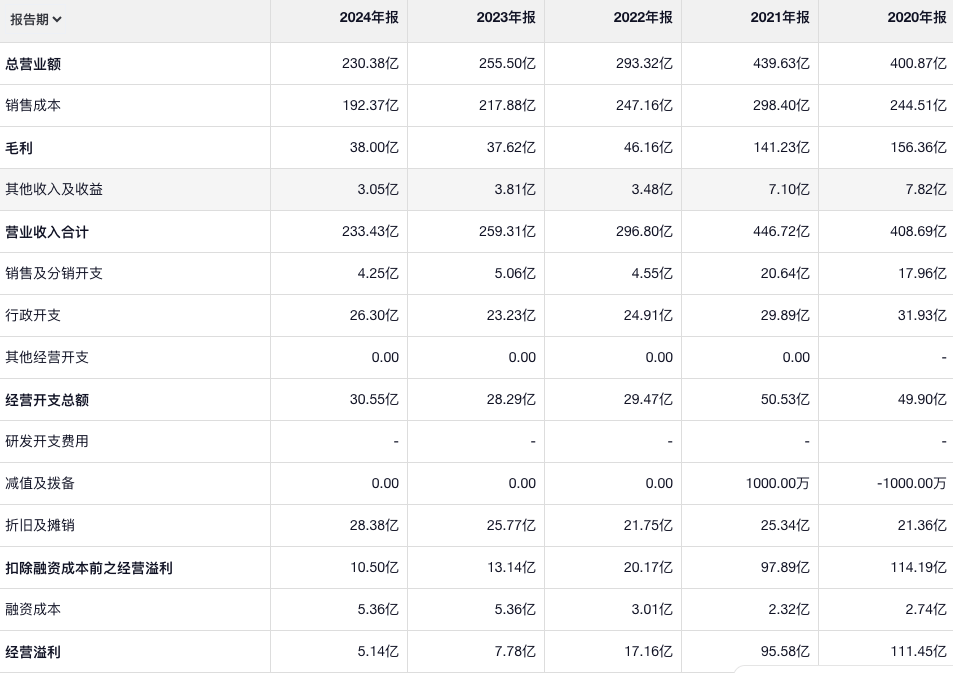Click the 2024年报 column header
The width and height of the screenshot is (953, 673).
point(369,18)
